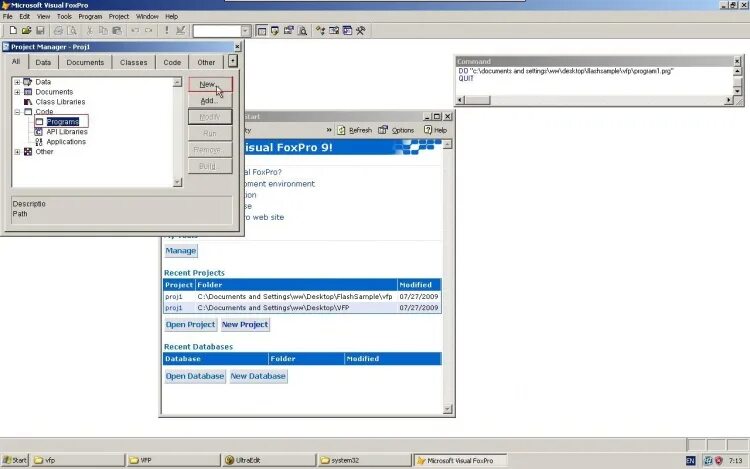Click New Database in Task Pane
The width and height of the screenshot is (750, 469).
258,376
